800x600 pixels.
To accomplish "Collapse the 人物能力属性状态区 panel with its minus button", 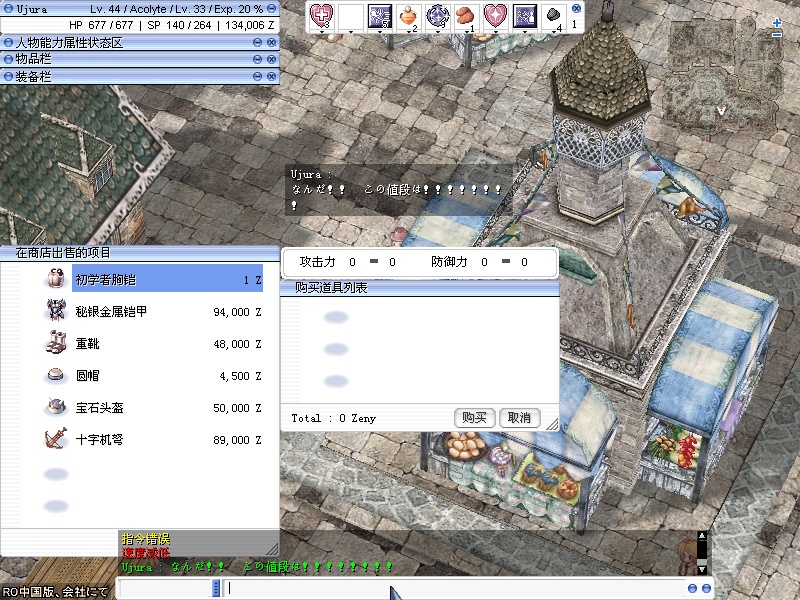I will click(257, 42).
